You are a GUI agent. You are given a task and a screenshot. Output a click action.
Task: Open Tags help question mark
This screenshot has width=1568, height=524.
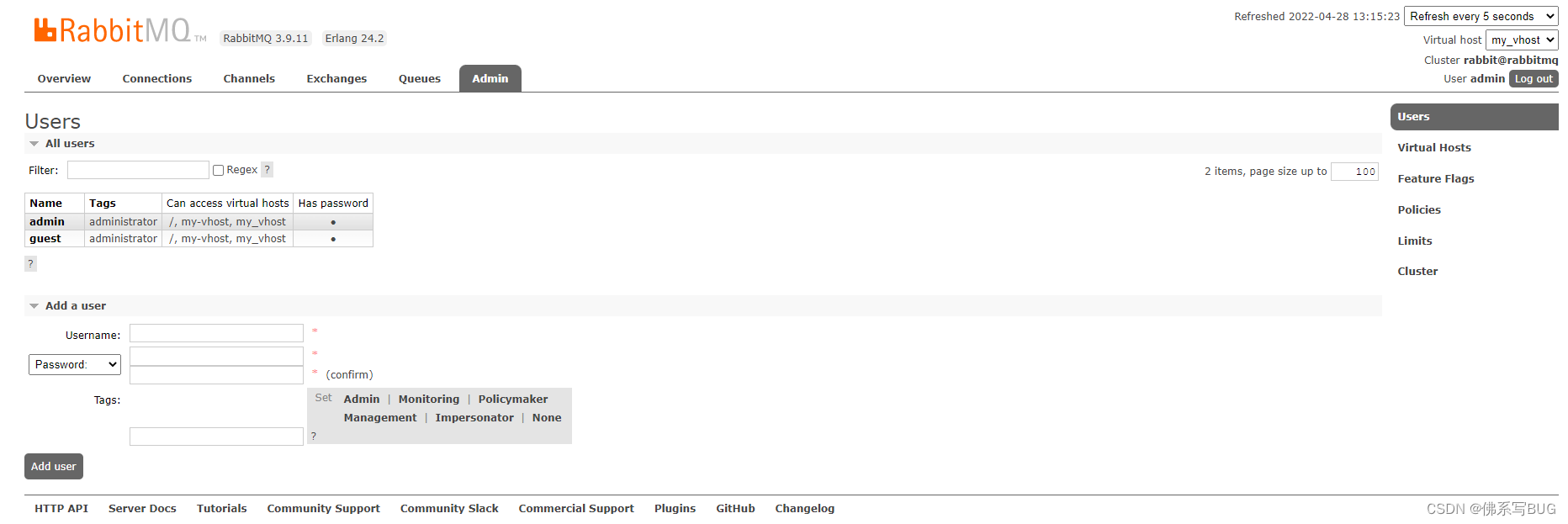314,436
